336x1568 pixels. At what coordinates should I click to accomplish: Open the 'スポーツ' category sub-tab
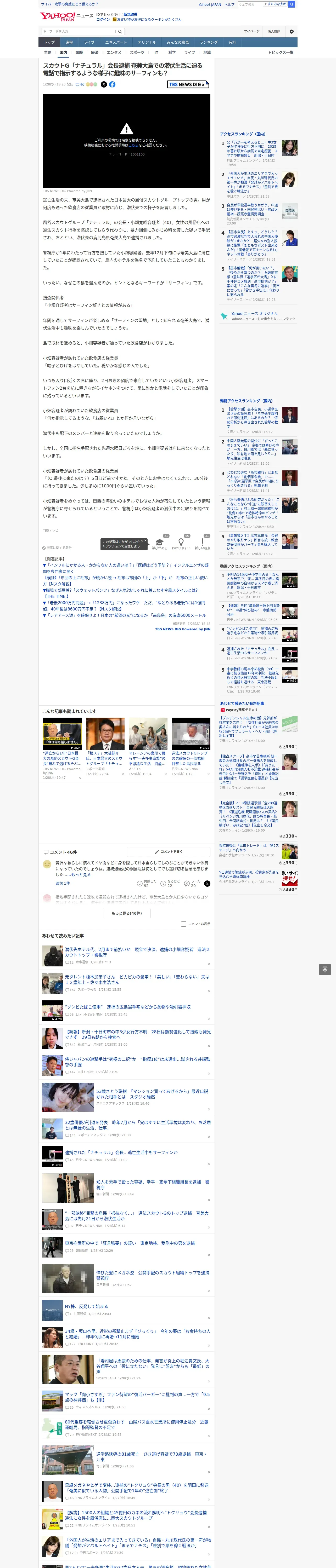[137, 52]
